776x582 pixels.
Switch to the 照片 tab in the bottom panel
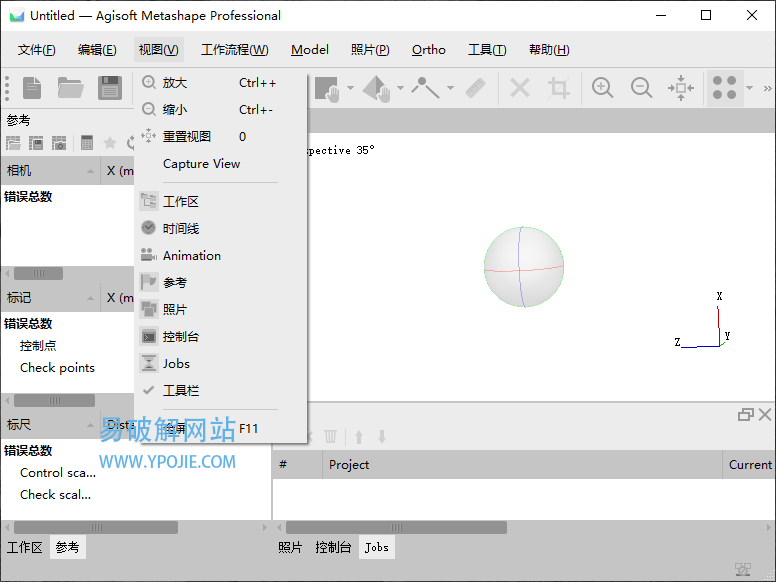[x=290, y=547]
